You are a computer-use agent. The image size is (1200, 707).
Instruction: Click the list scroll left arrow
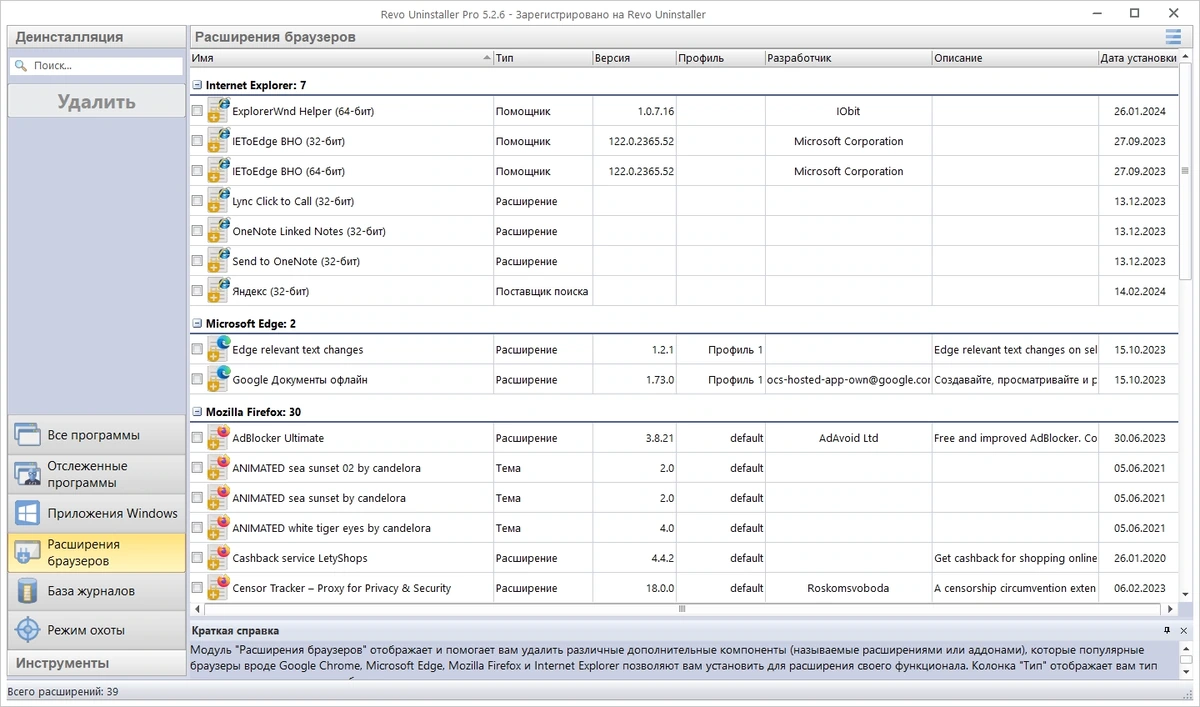coord(196,608)
